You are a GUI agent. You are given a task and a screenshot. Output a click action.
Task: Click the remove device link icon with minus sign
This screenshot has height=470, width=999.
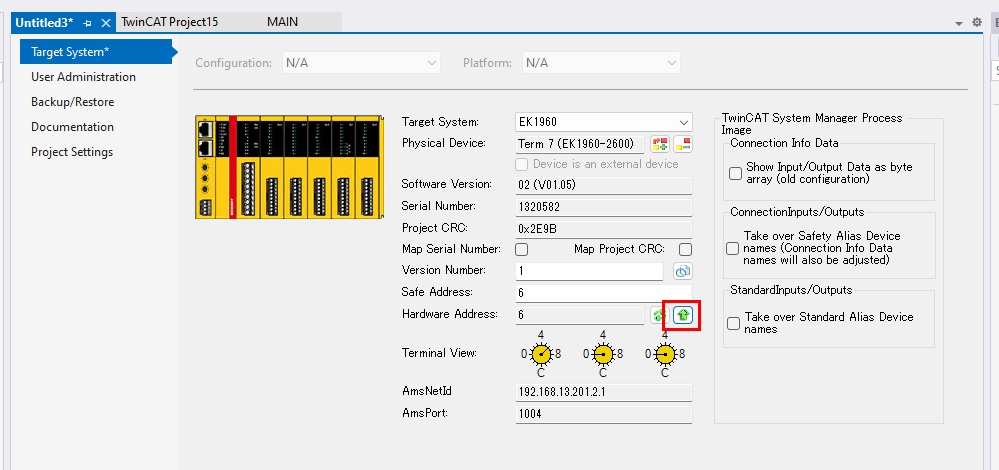tap(683, 144)
